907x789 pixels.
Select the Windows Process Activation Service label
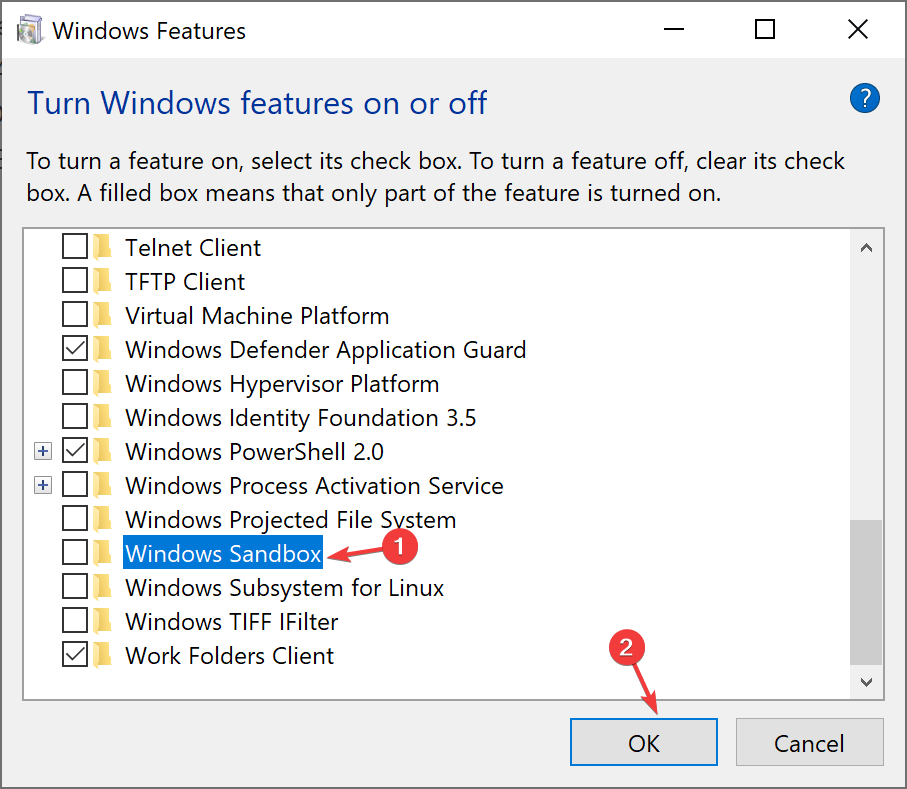(314, 486)
